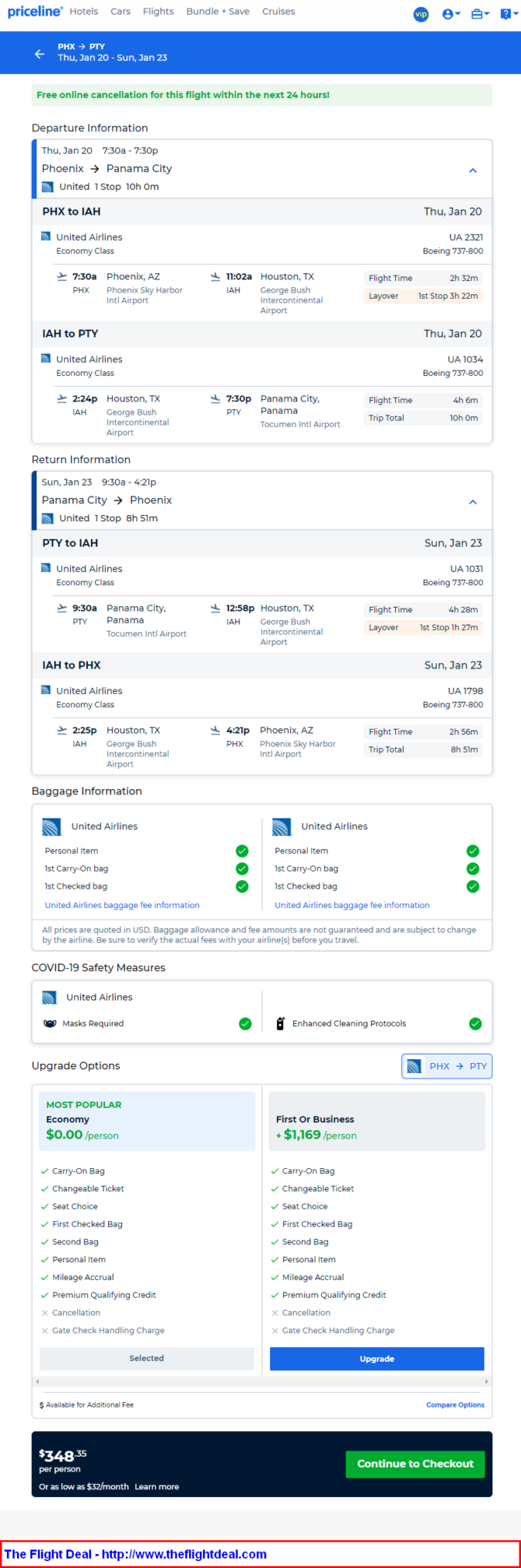Click left baggage Personal Item checkmark

[x=242, y=851]
